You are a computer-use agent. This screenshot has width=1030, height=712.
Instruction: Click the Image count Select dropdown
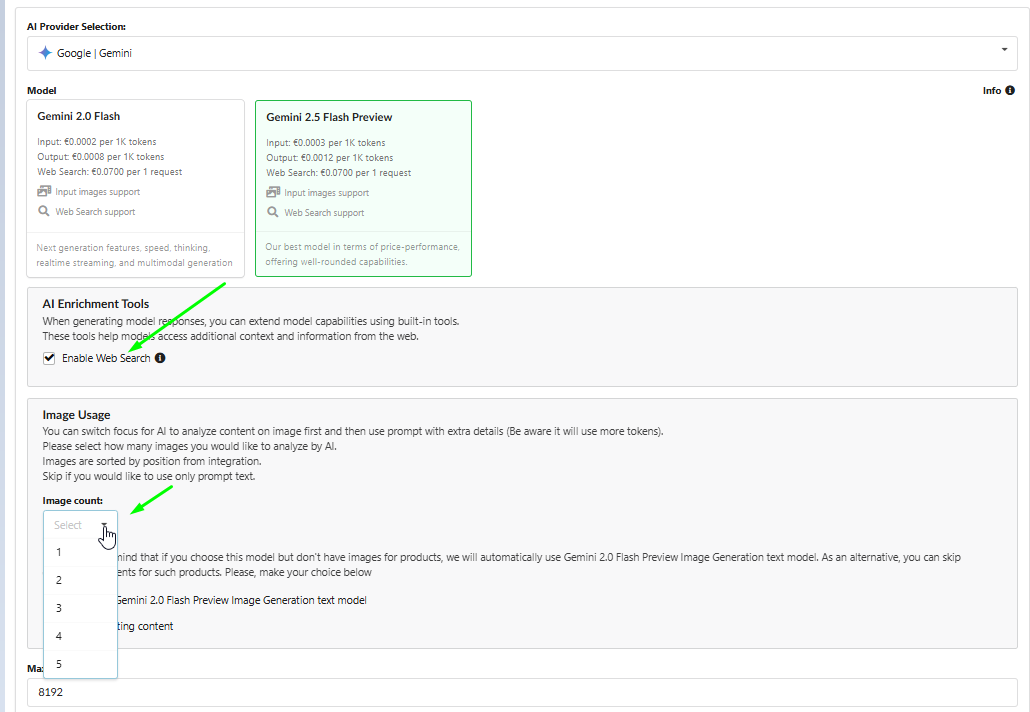tap(80, 525)
